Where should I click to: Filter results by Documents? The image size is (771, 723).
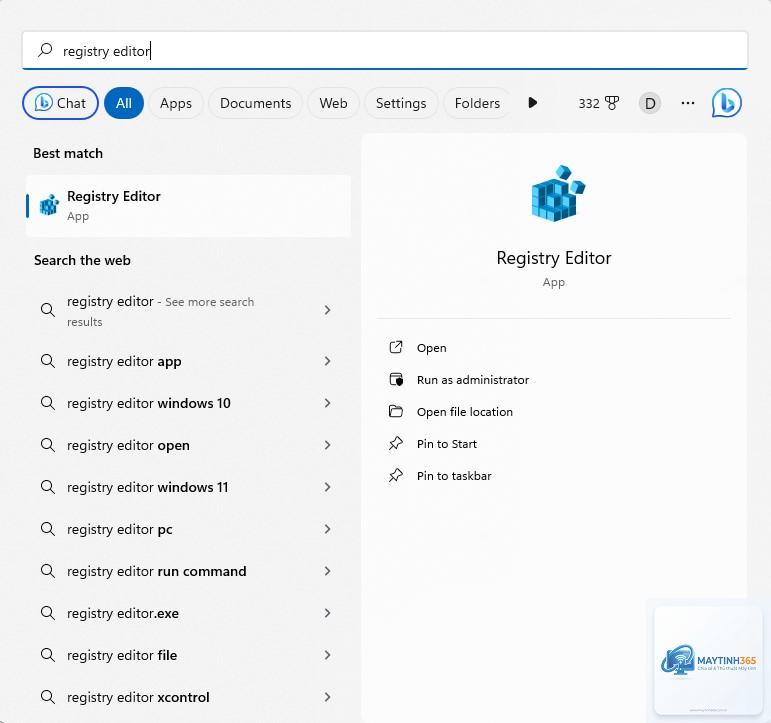255,103
